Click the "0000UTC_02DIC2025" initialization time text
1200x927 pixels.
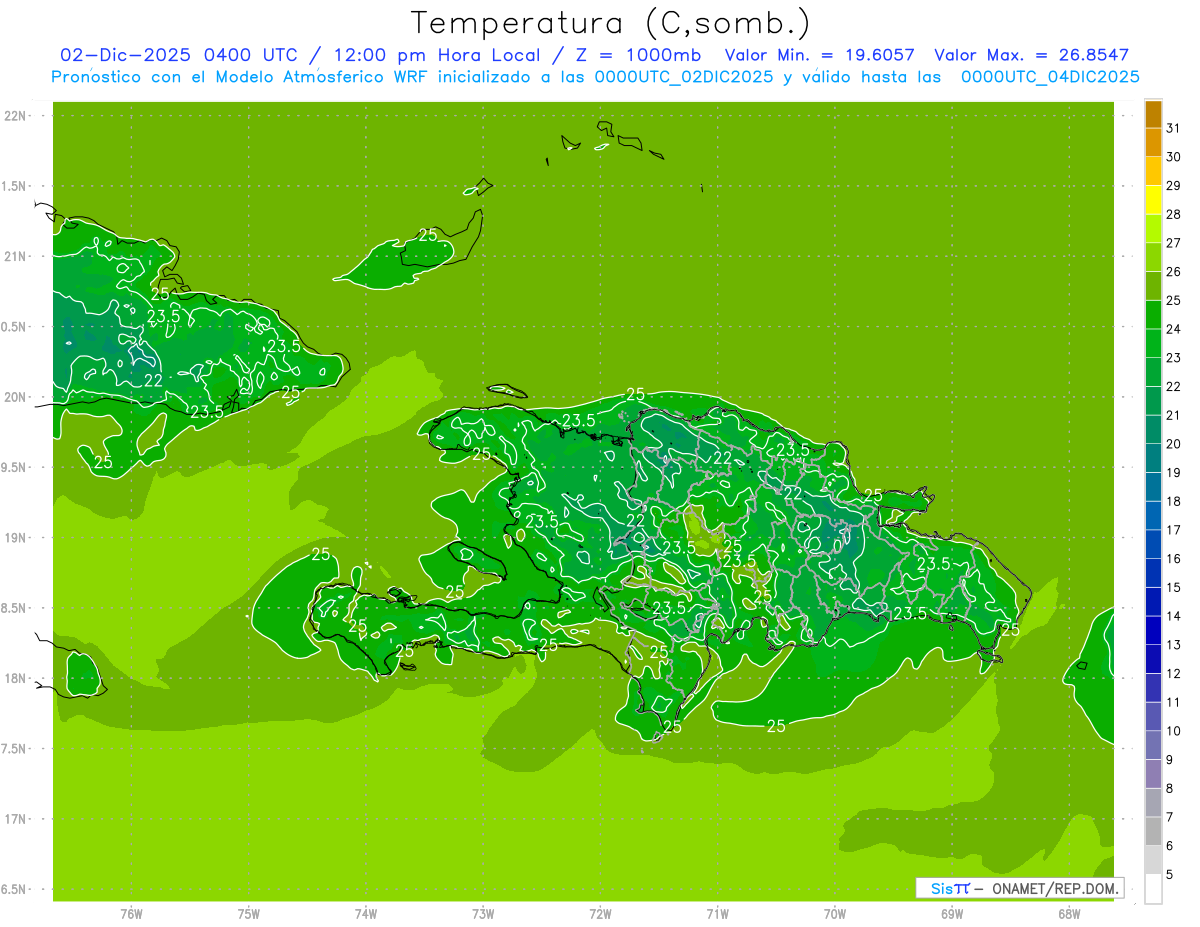click(x=684, y=77)
